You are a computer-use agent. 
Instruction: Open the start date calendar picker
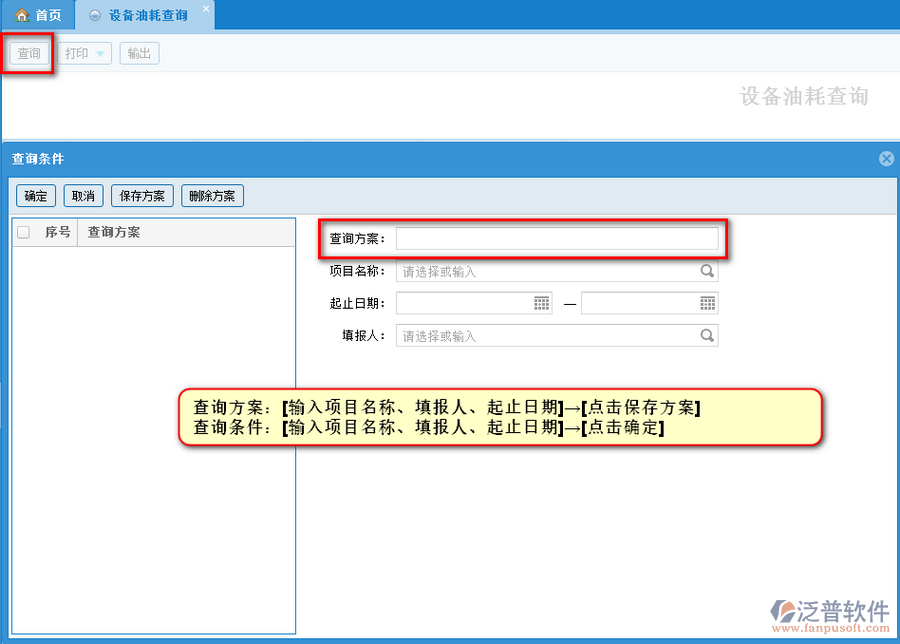point(542,303)
